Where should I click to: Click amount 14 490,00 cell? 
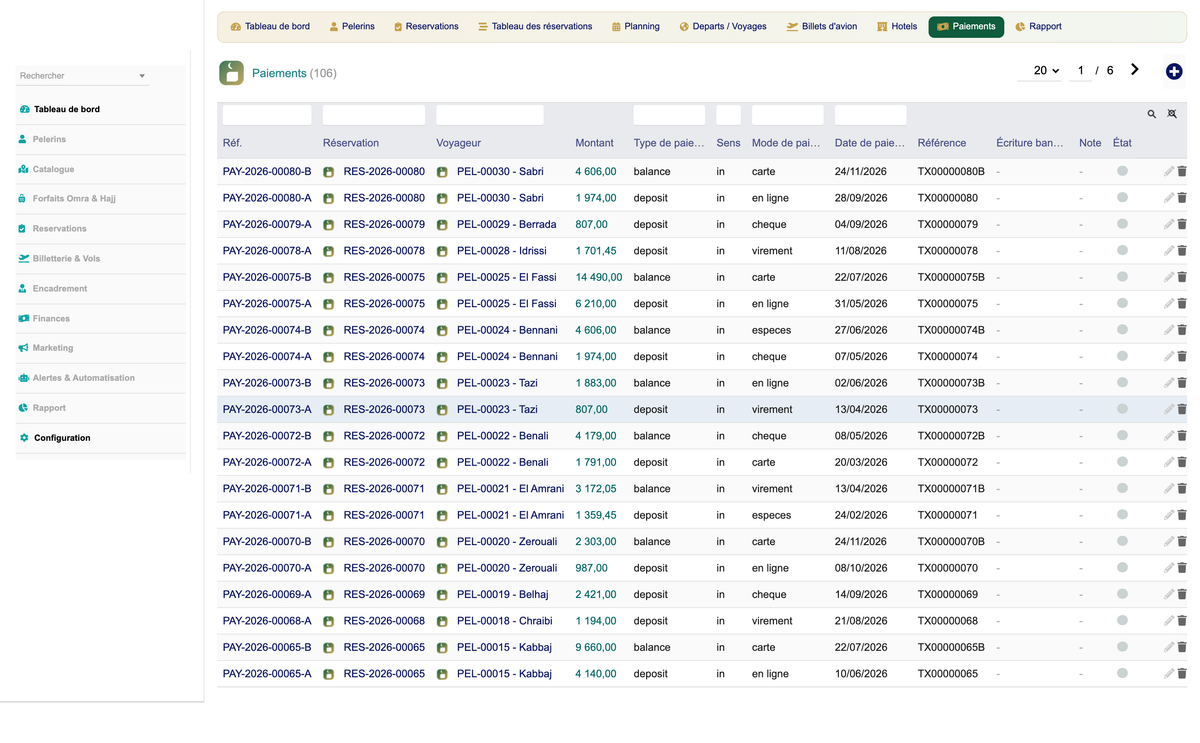pyautogui.click(x=599, y=277)
